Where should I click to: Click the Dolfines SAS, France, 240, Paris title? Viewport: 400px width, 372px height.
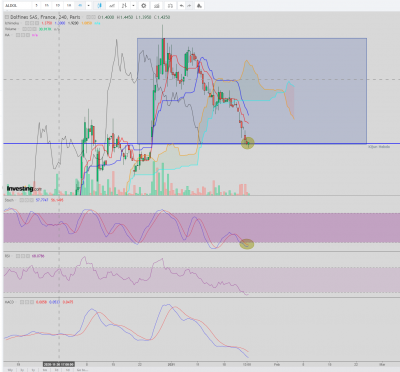(45, 17)
